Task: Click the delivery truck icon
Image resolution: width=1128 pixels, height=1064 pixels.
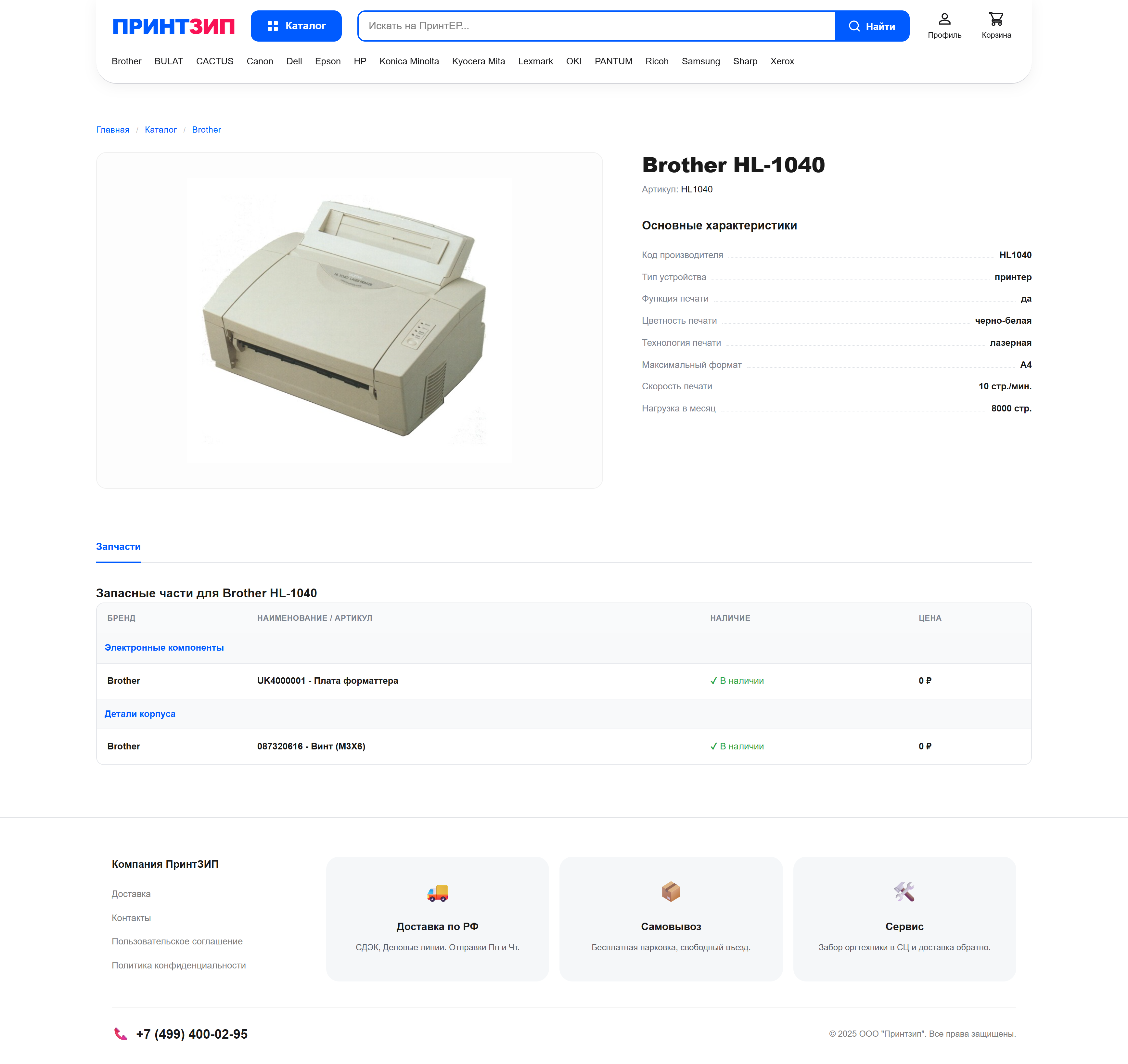Action: click(437, 893)
